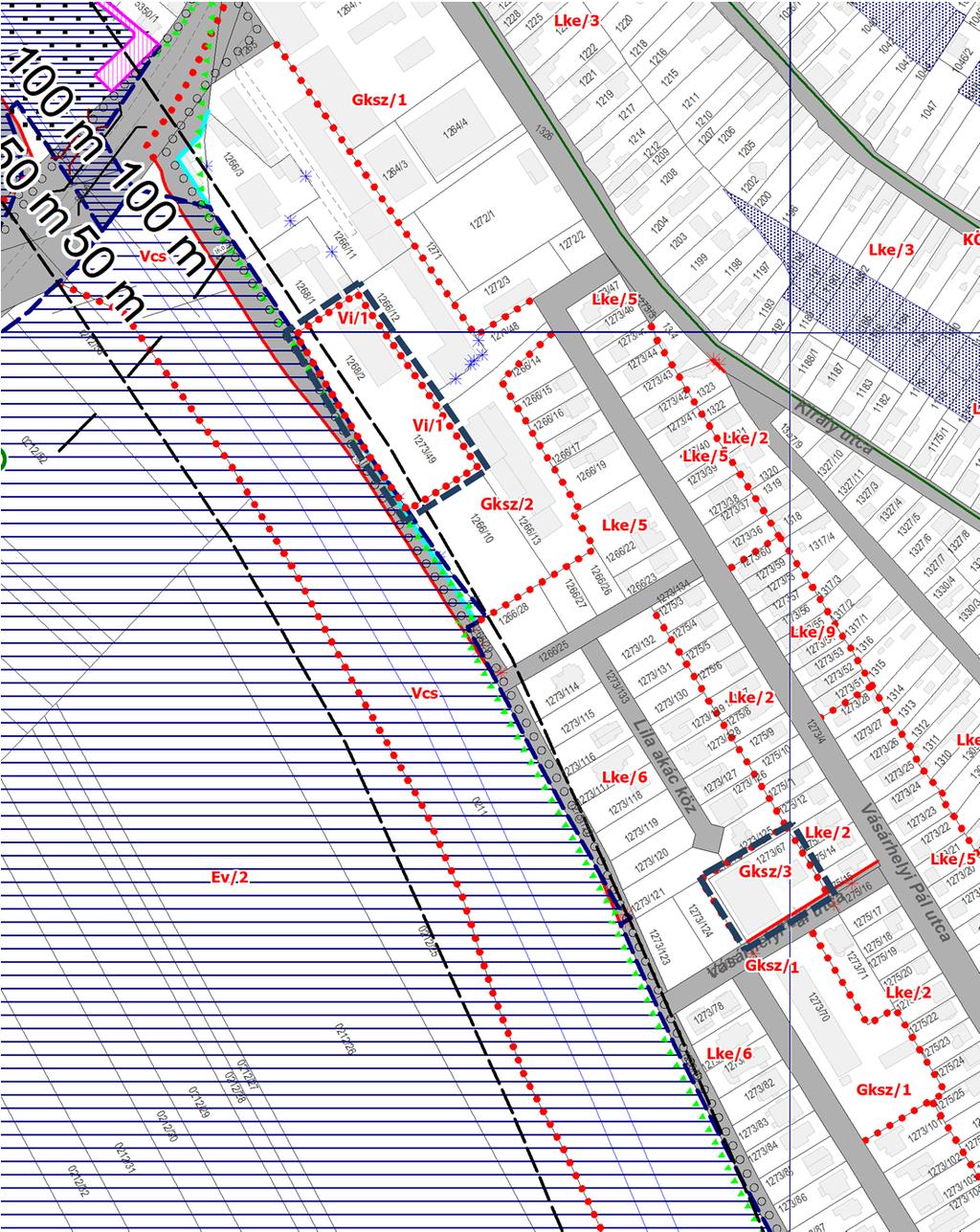Select parcel number 1314
The height and width of the screenshot is (1232, 980).
point(896,694)
